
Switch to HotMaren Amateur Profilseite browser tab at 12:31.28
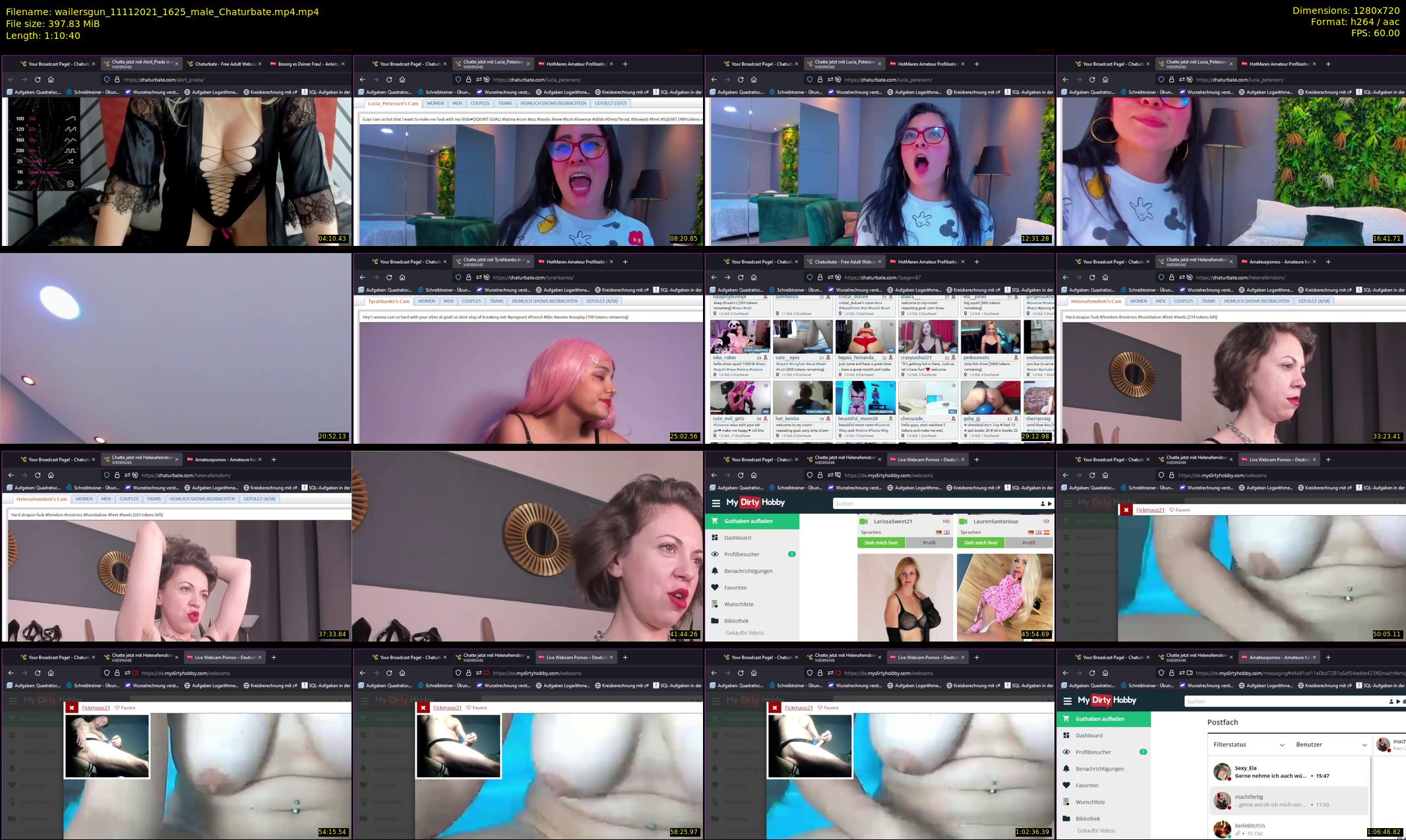coord(927,64)
